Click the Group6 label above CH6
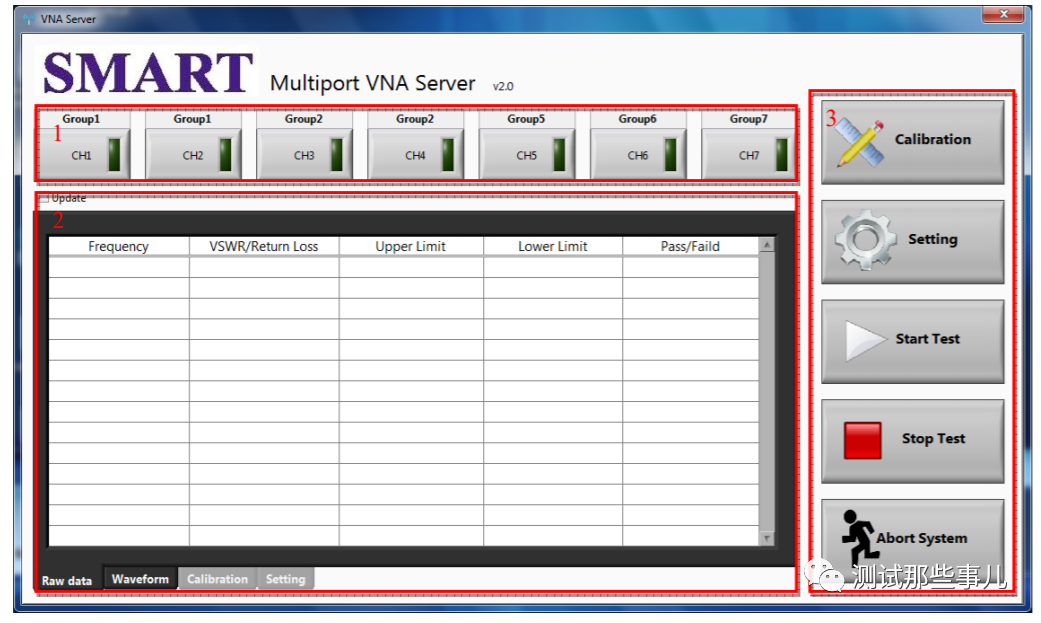 [637, 119]
